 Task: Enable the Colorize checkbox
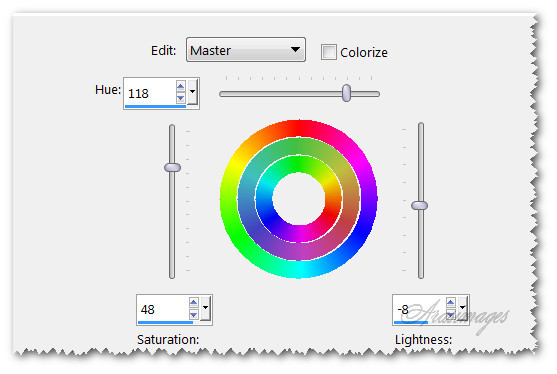[x=329, y=52]
